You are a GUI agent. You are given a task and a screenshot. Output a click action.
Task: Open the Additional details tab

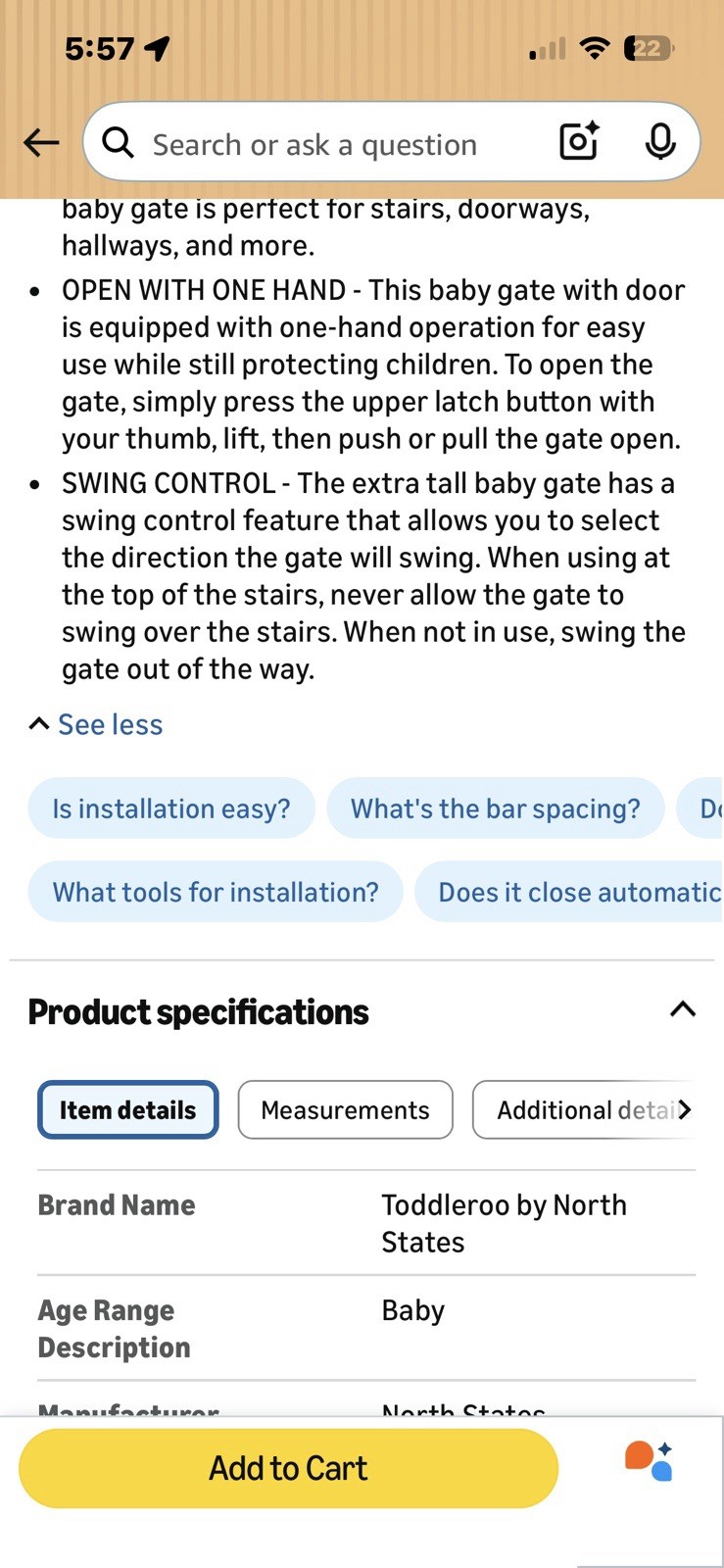coord(584,1109)
